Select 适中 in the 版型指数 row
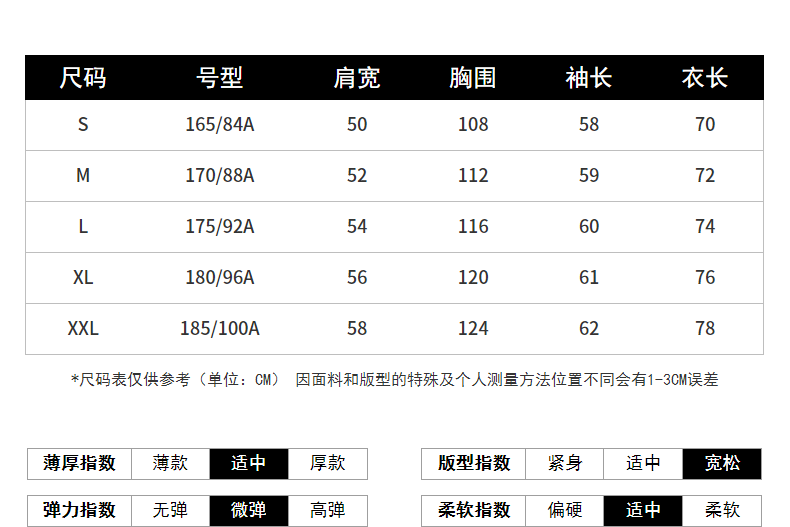This screenshot has width=790, height=527. point(643,464)
